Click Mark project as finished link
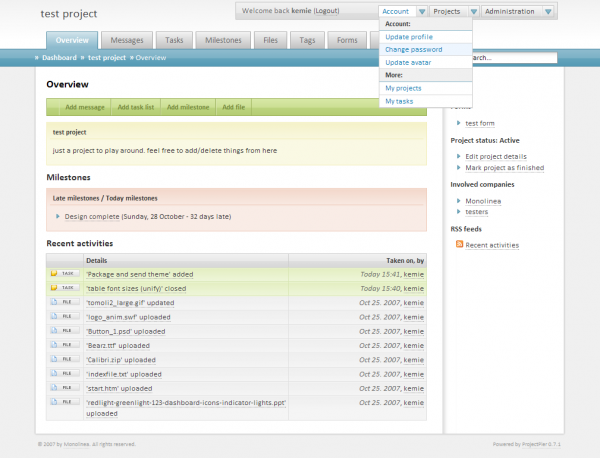 (505, 168)
